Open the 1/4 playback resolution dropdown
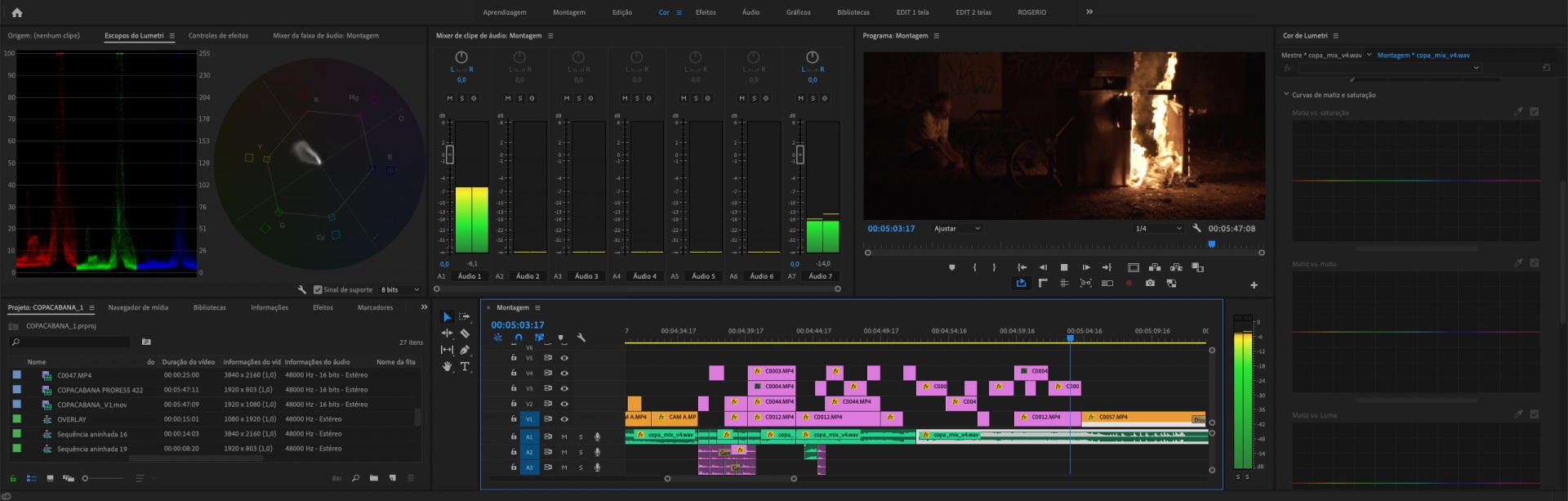 1158,229
